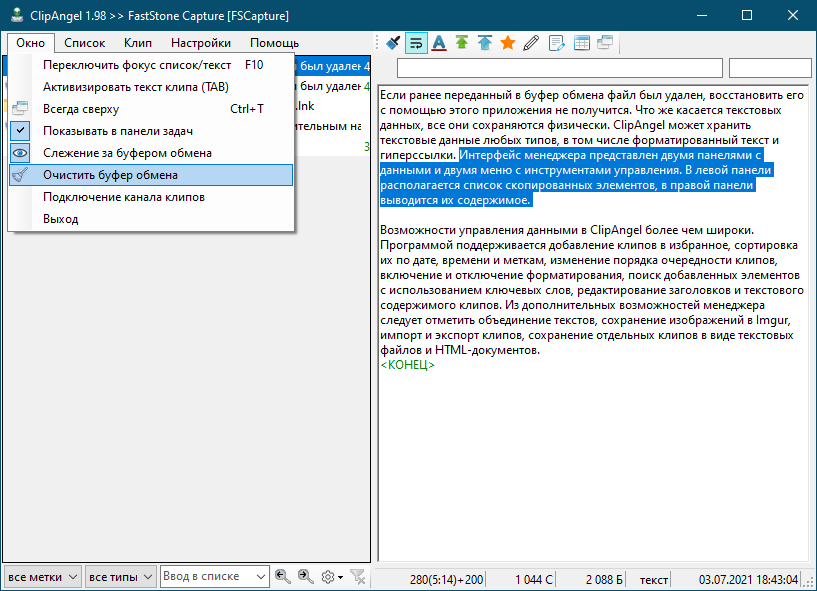Open the 'Настройки' menu

pos(201,43)
